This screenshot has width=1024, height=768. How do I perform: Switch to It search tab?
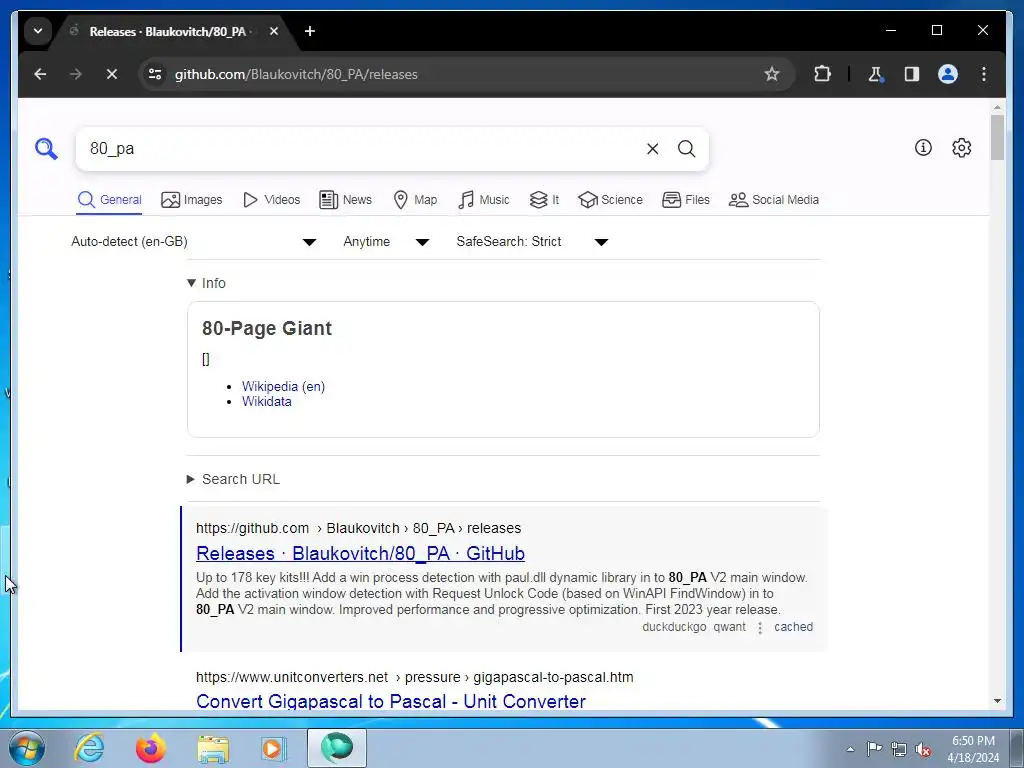pyautogui.click(x=544, y=200)
